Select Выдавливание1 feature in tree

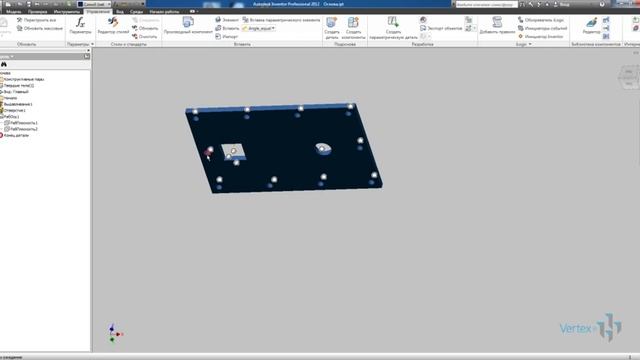[x=18, y=104]
